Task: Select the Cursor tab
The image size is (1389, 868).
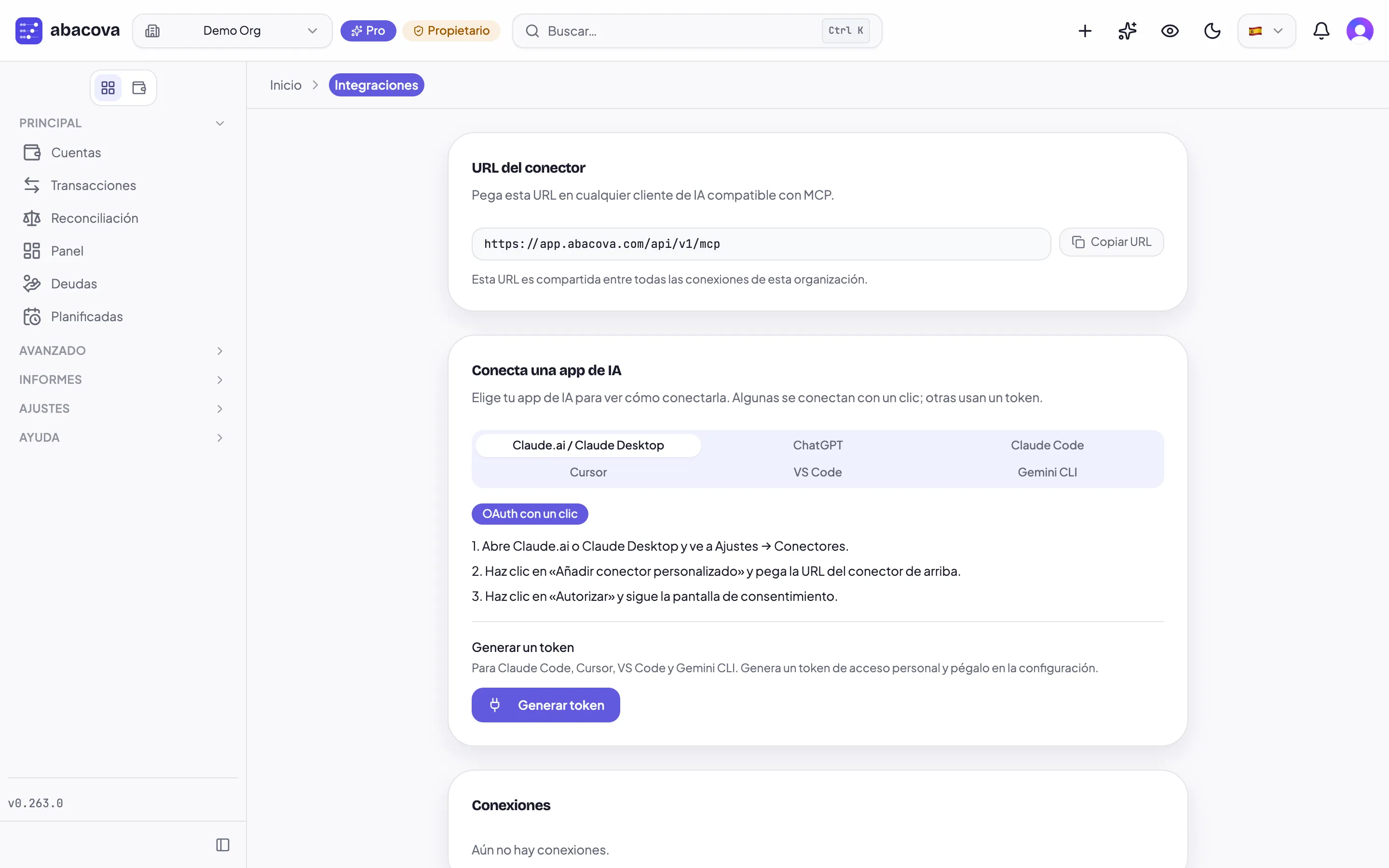Action: (x=588, y=473)
